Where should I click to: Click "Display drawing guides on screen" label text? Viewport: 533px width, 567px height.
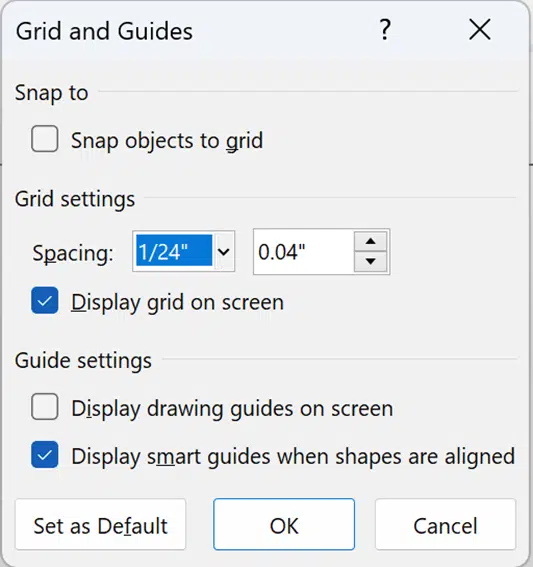click(232, 409)
